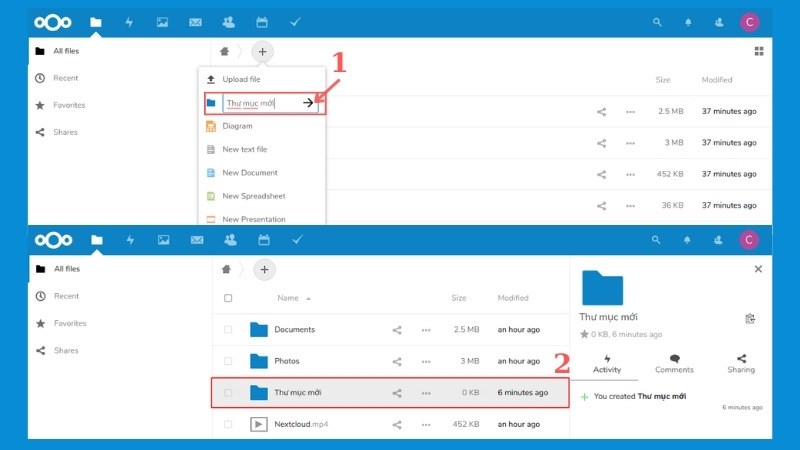Select the Photos folder checkbox
The width and height of the screenshot is (800, 450).
228,361
